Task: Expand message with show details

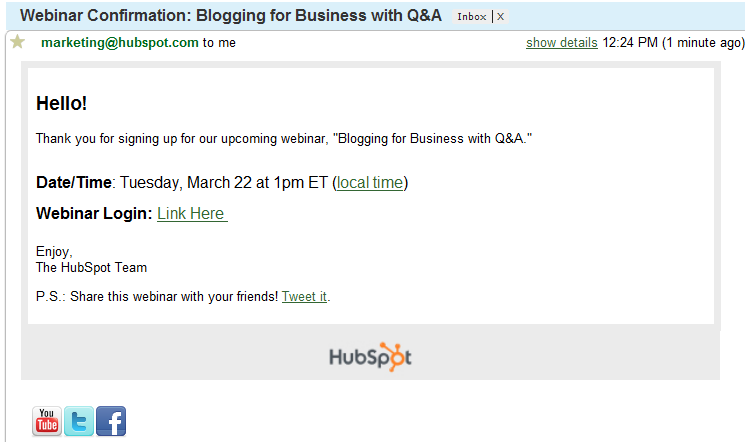Action: pyautogui.click(x=561, y=43)
